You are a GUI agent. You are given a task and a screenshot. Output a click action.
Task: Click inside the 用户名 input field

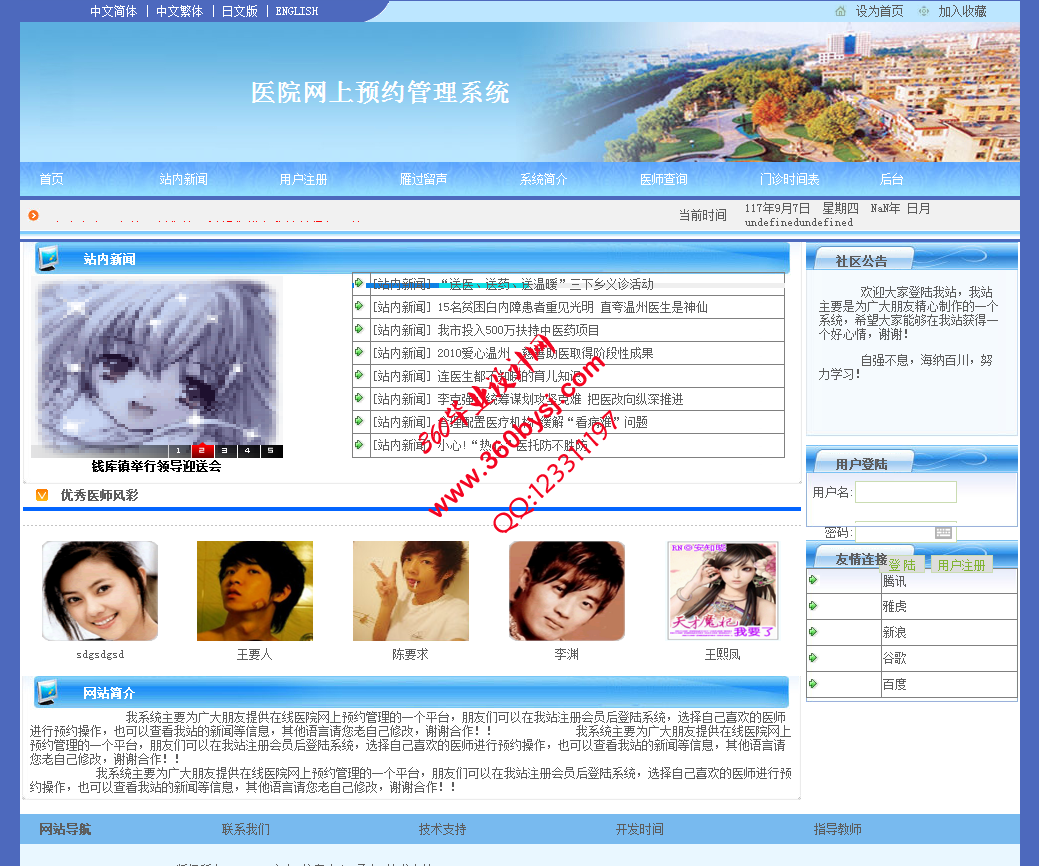pyautogui.click(x=906, y=492)
